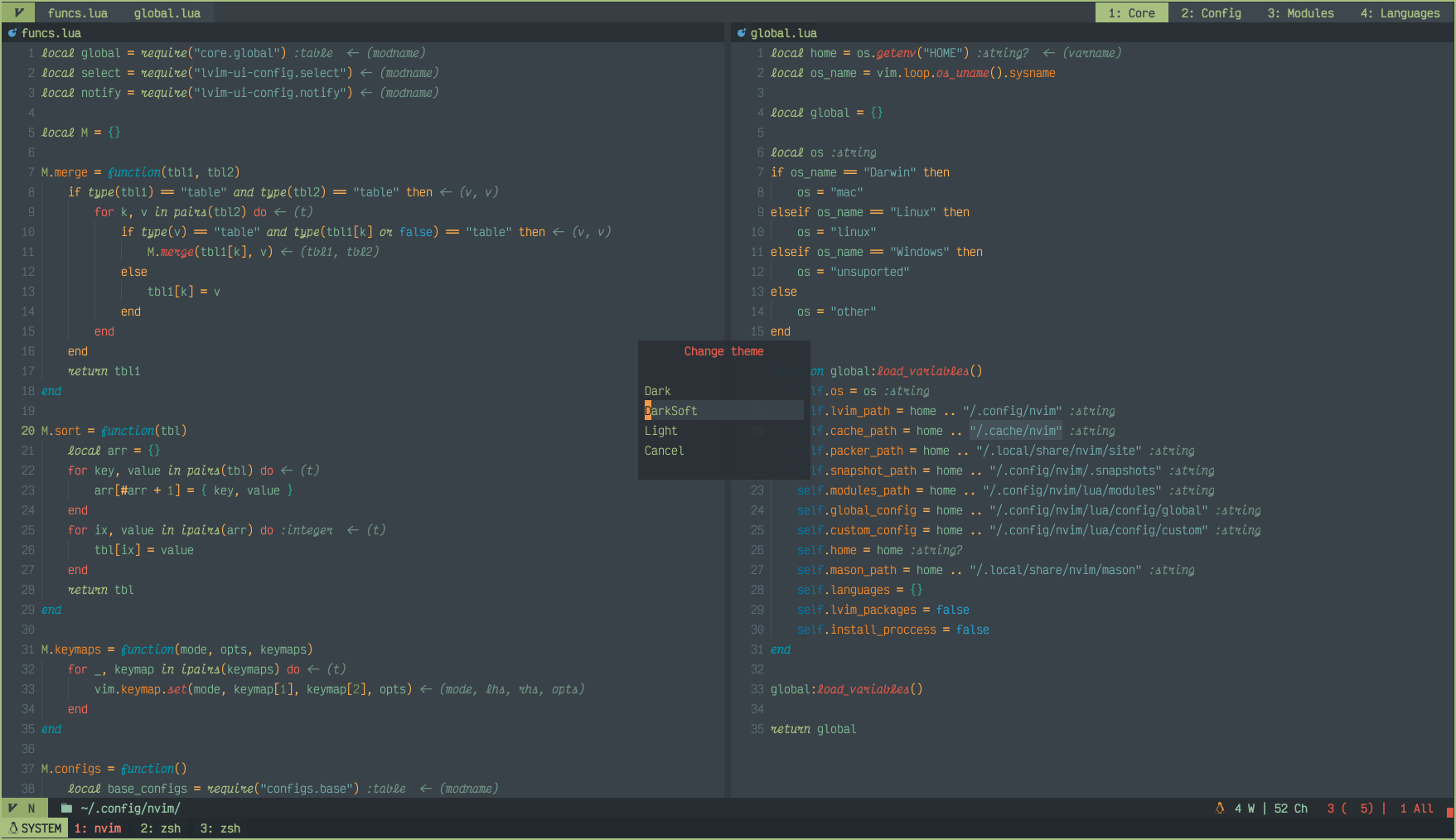Select the '1: Core' tab page

tap(1132, 13)
